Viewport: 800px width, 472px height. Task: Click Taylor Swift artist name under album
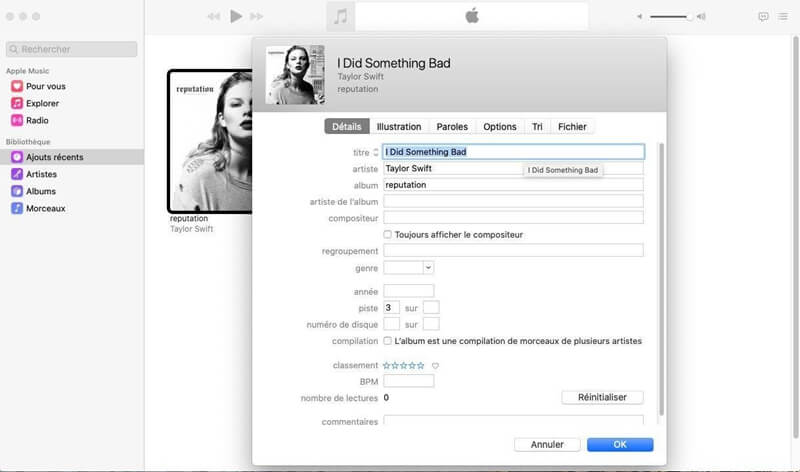point(192,229)
